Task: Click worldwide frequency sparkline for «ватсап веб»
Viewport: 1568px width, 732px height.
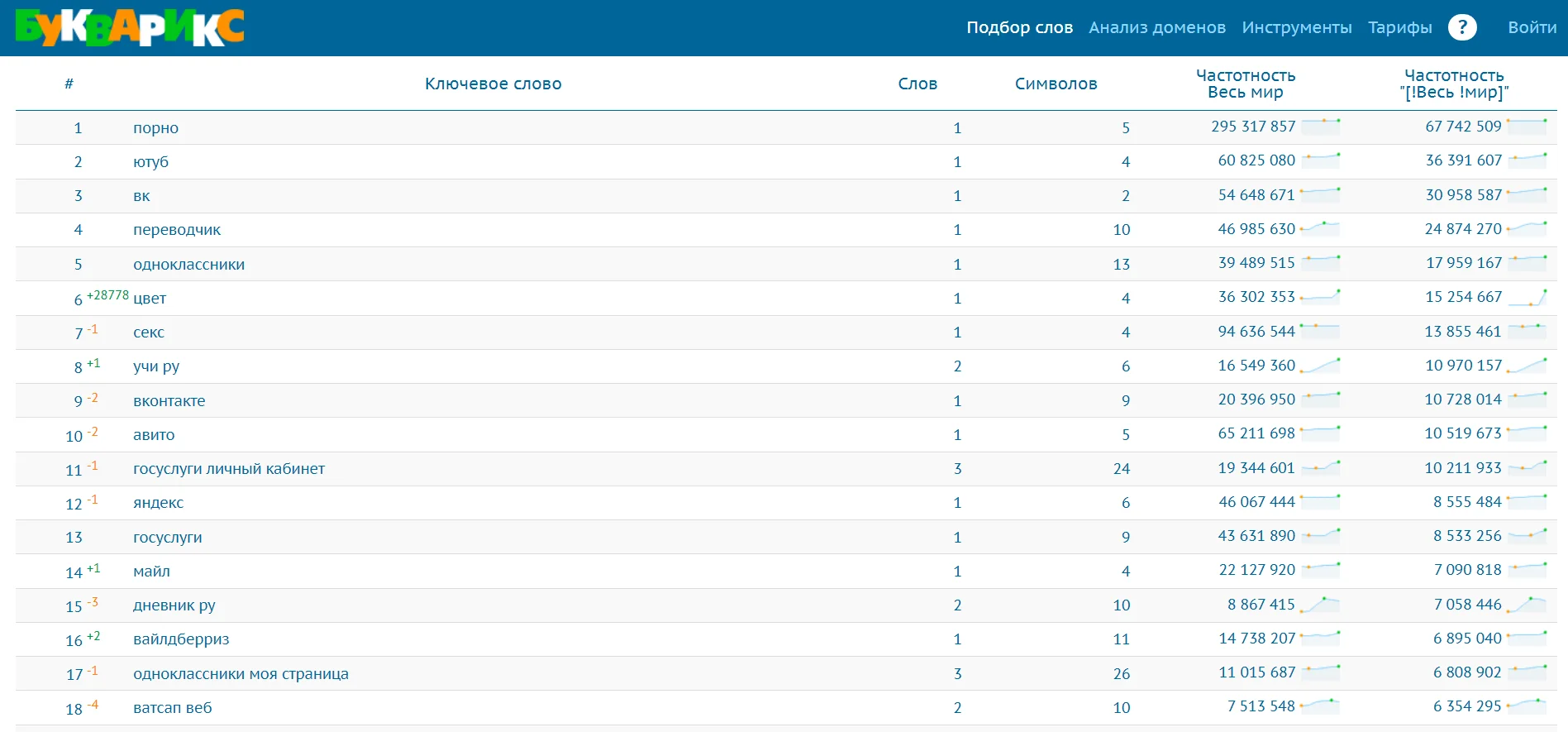Action: pos(1319,706)
